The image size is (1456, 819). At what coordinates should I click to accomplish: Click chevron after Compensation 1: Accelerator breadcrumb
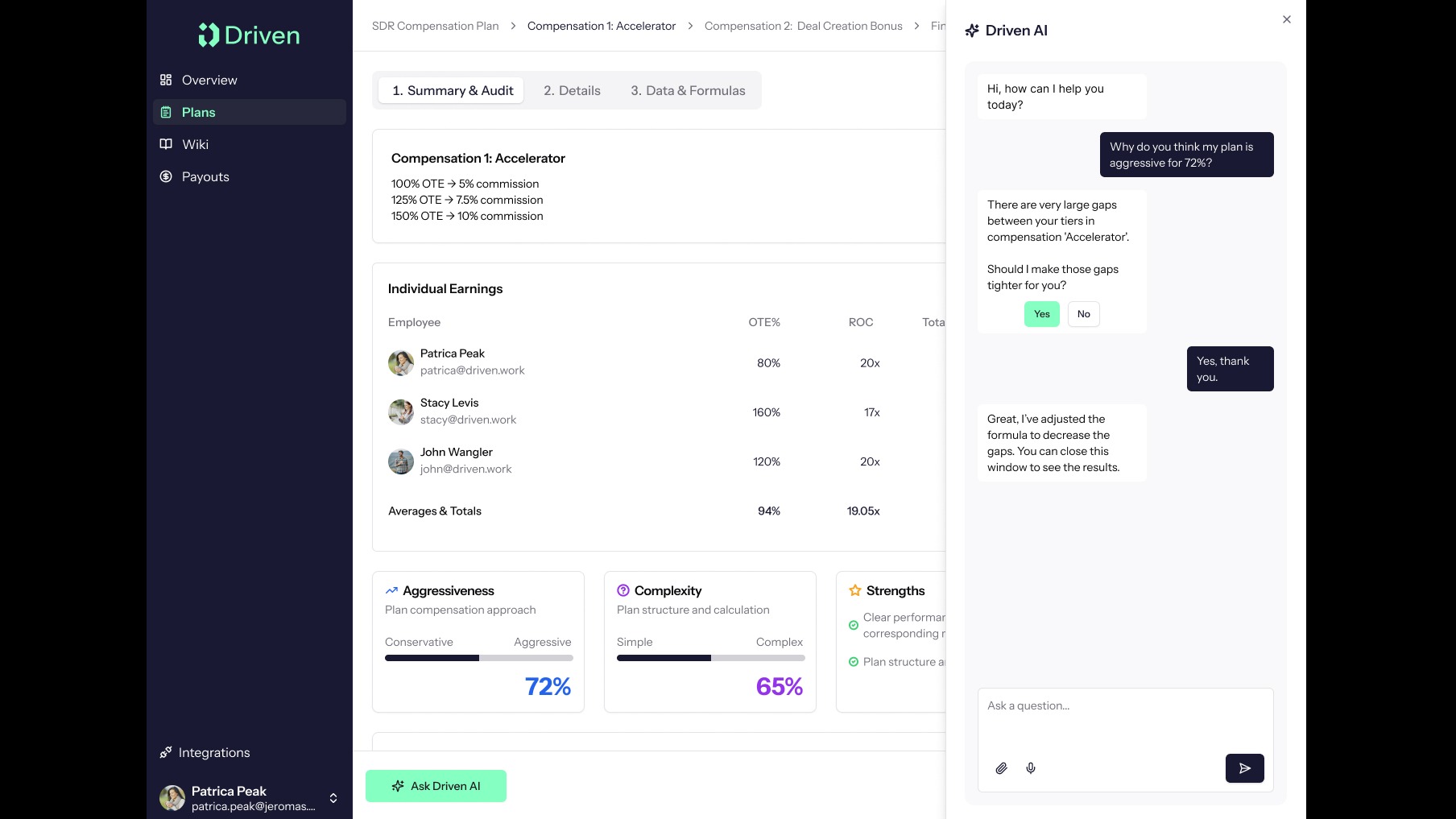point(690,26)
